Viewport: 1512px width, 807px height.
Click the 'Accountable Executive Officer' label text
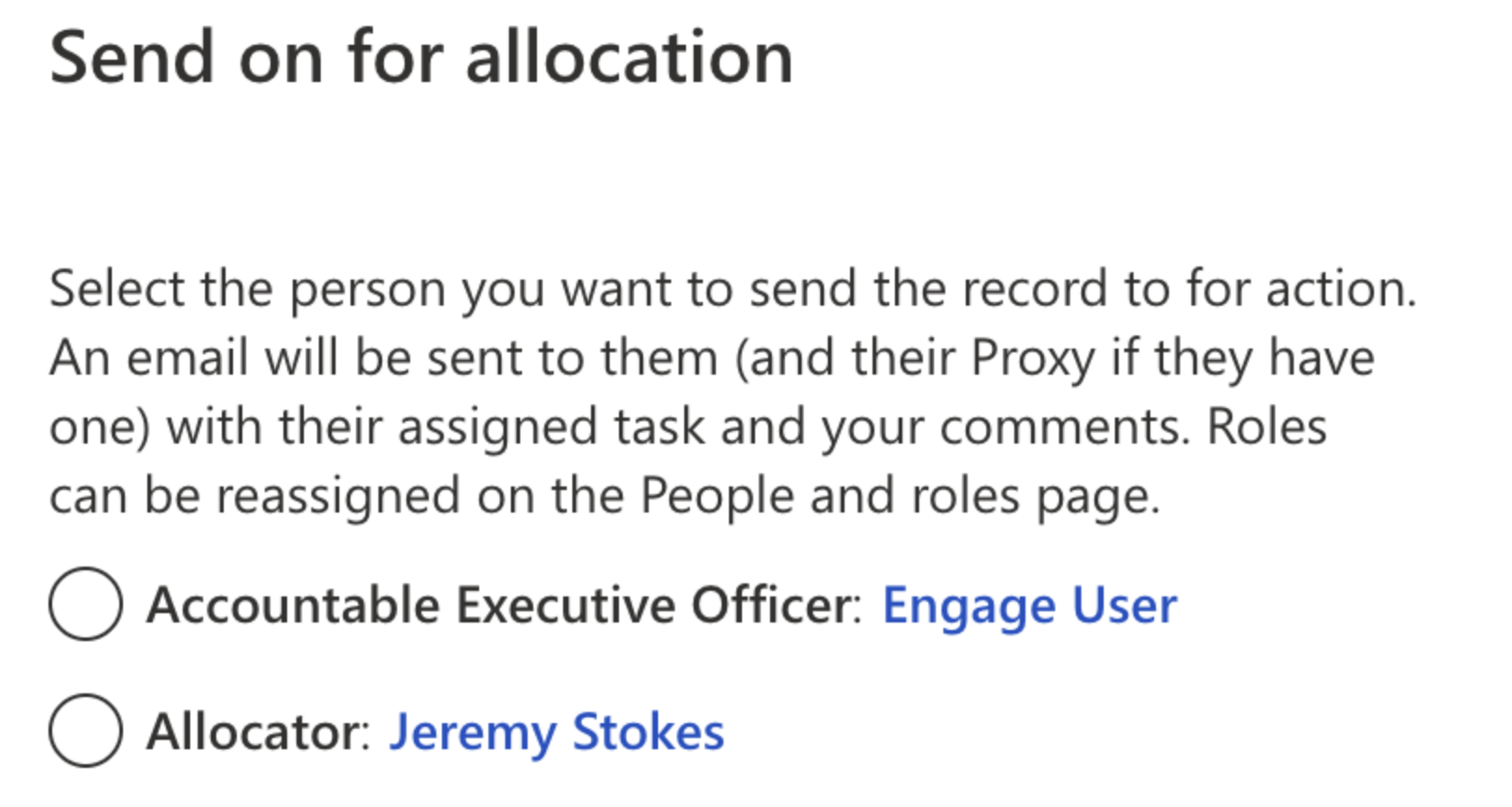[x=503, y=606]
